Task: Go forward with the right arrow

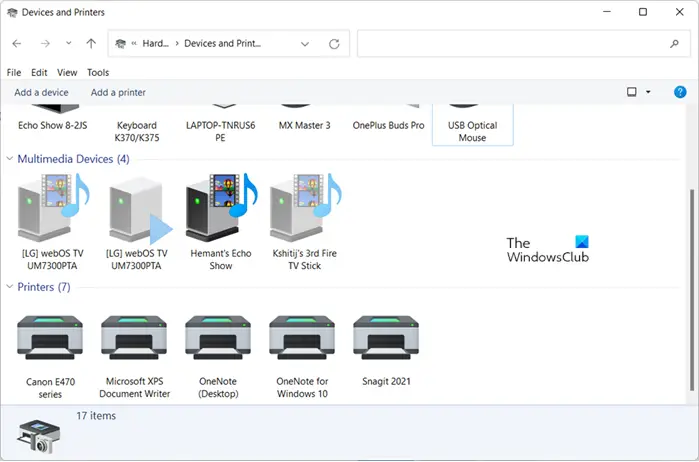Action: [x=45, y=44]
